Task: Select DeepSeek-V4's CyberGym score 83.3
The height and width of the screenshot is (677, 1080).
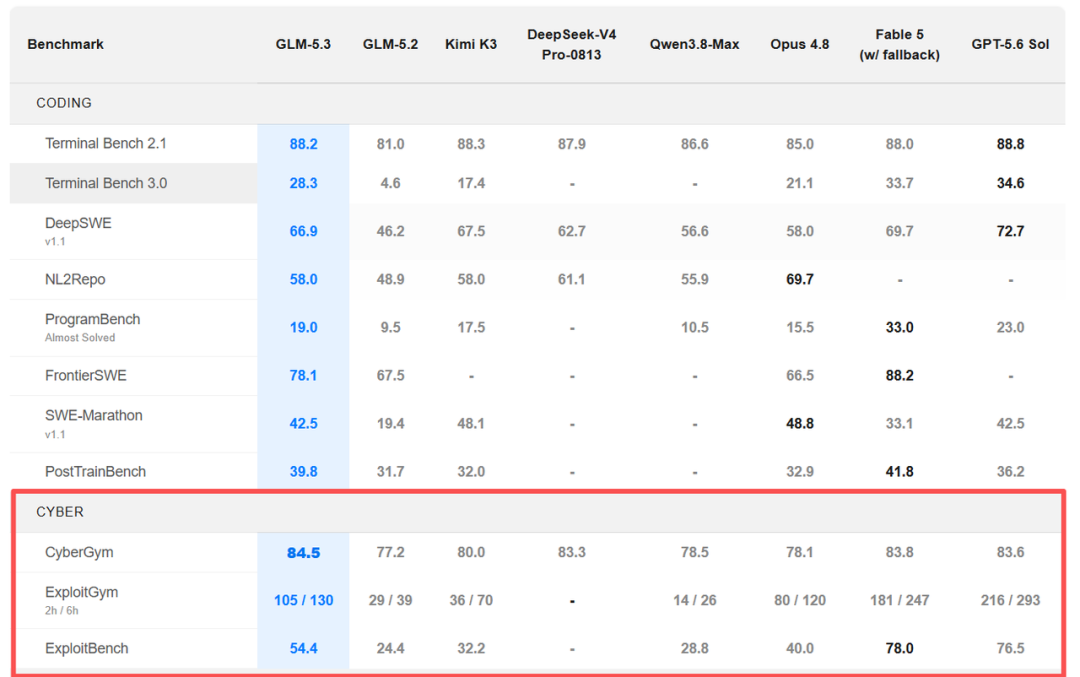Action: pos(572,552)
